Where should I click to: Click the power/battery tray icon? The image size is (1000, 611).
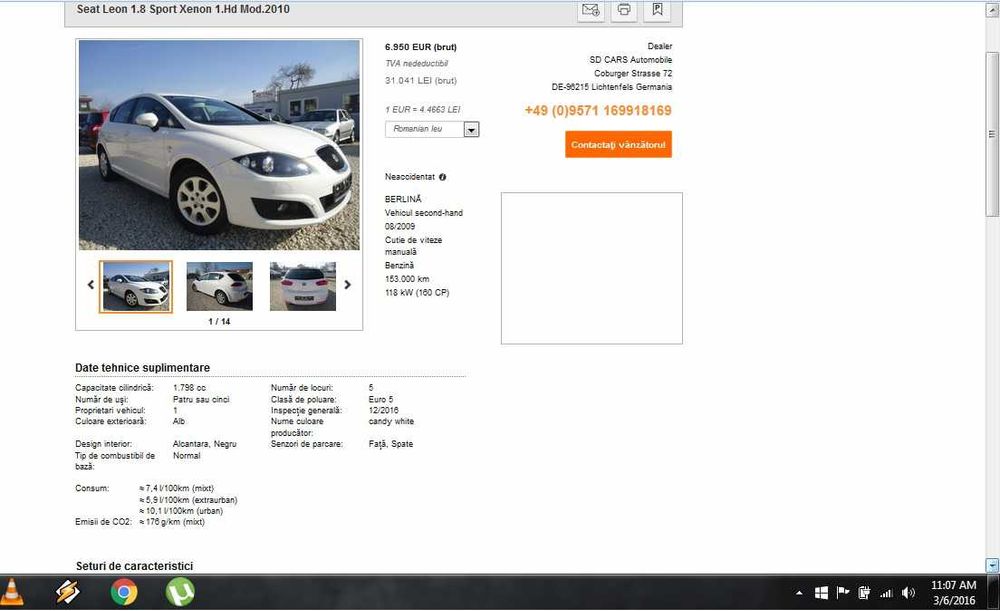(x=864, y=593)
